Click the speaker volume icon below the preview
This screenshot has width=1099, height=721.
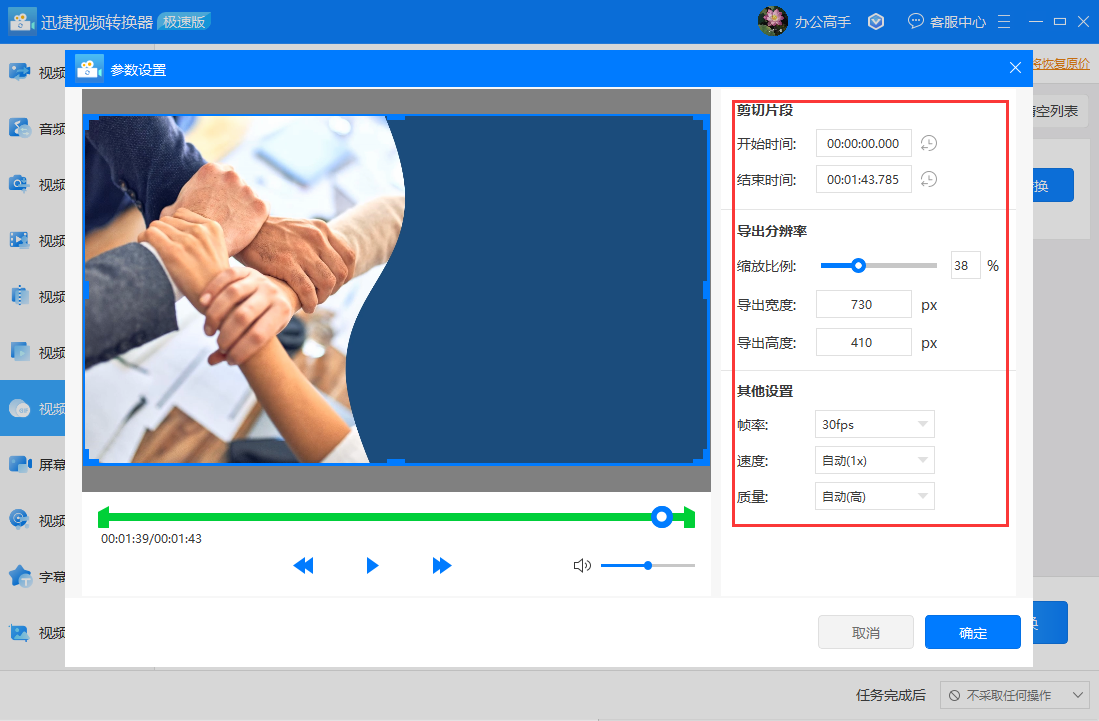(x=581, y=565)
